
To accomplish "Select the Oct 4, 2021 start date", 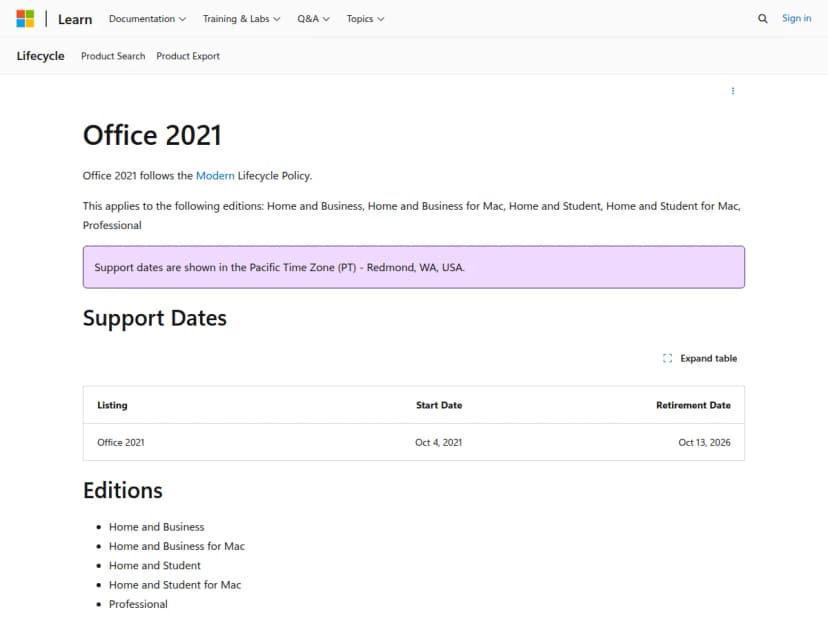I will 438,442.
